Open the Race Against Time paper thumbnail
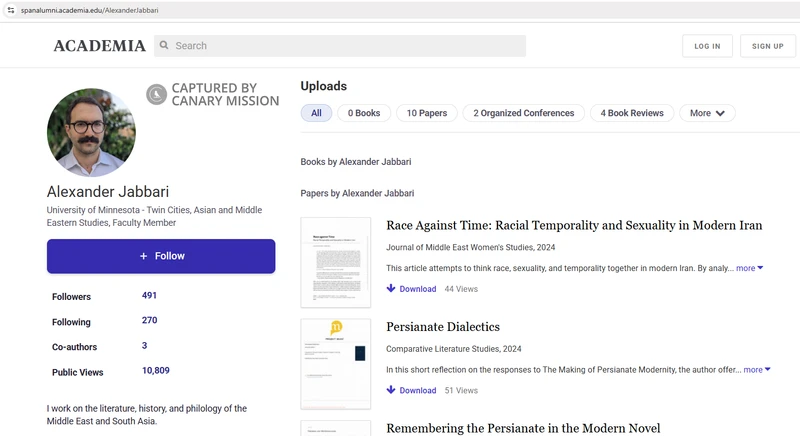This screenshot has width=800, height=436. (335, 262)
